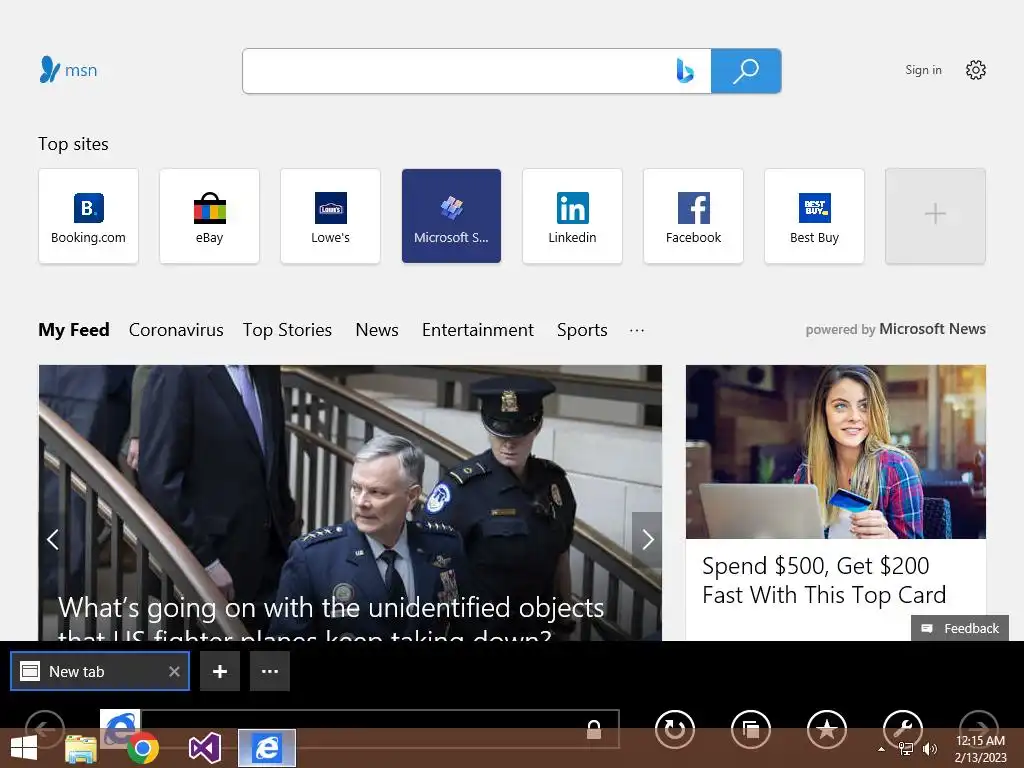Screen dimensions: 1024x768
Task: Click the browser back arrow button
Action: (x=44, y=728)
